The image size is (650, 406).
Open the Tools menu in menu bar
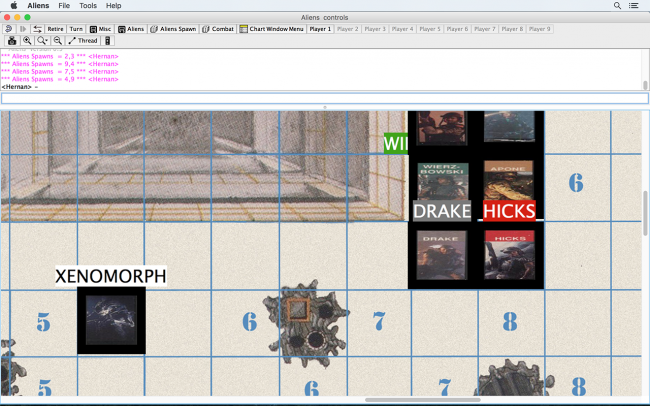click(x=88, y=6)
